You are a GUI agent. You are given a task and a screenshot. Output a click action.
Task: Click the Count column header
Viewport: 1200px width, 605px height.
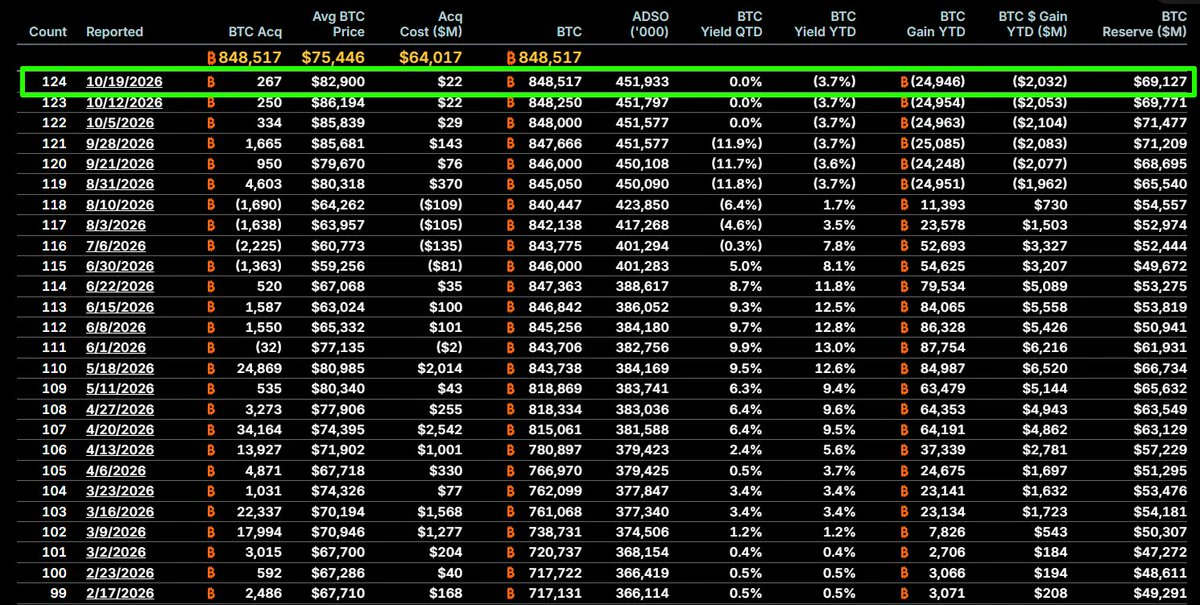48,32
